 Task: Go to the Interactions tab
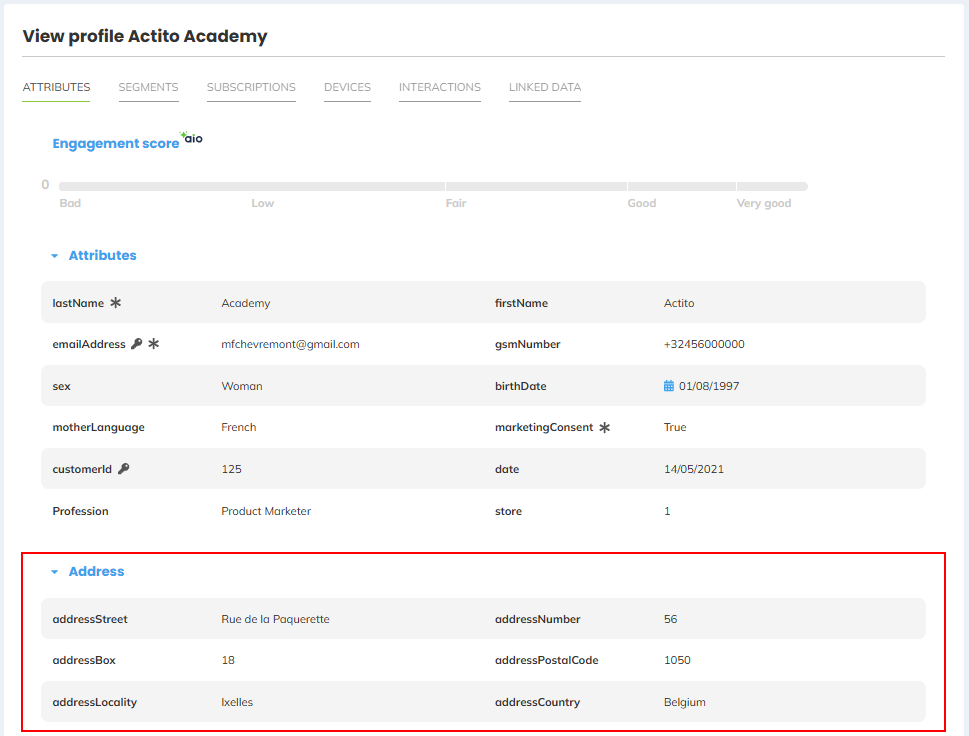pyautogui.click(x=439, y=87)
